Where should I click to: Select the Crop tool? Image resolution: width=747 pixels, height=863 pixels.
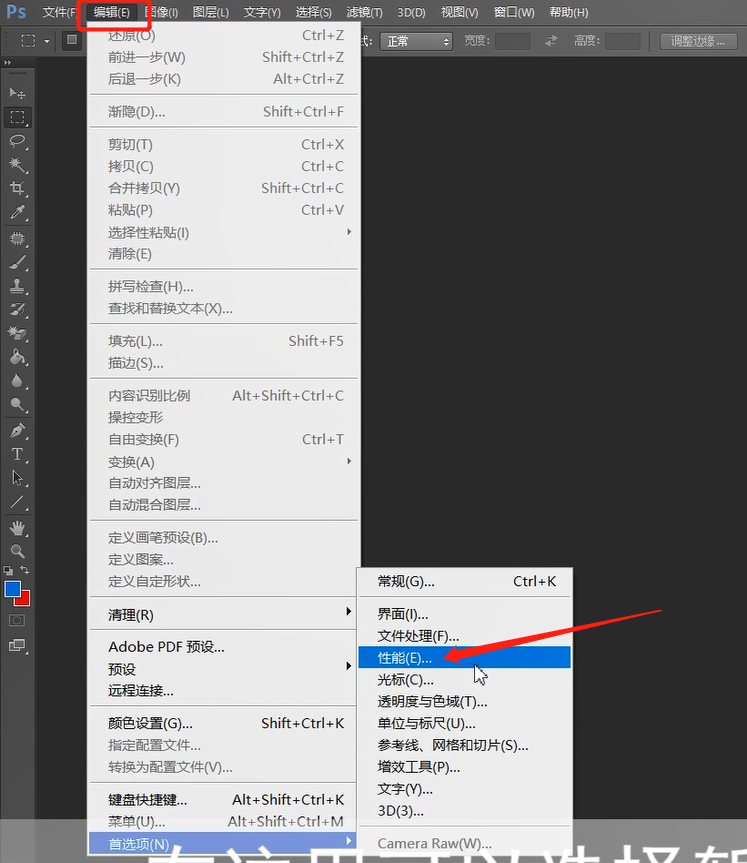pos(17,188)
